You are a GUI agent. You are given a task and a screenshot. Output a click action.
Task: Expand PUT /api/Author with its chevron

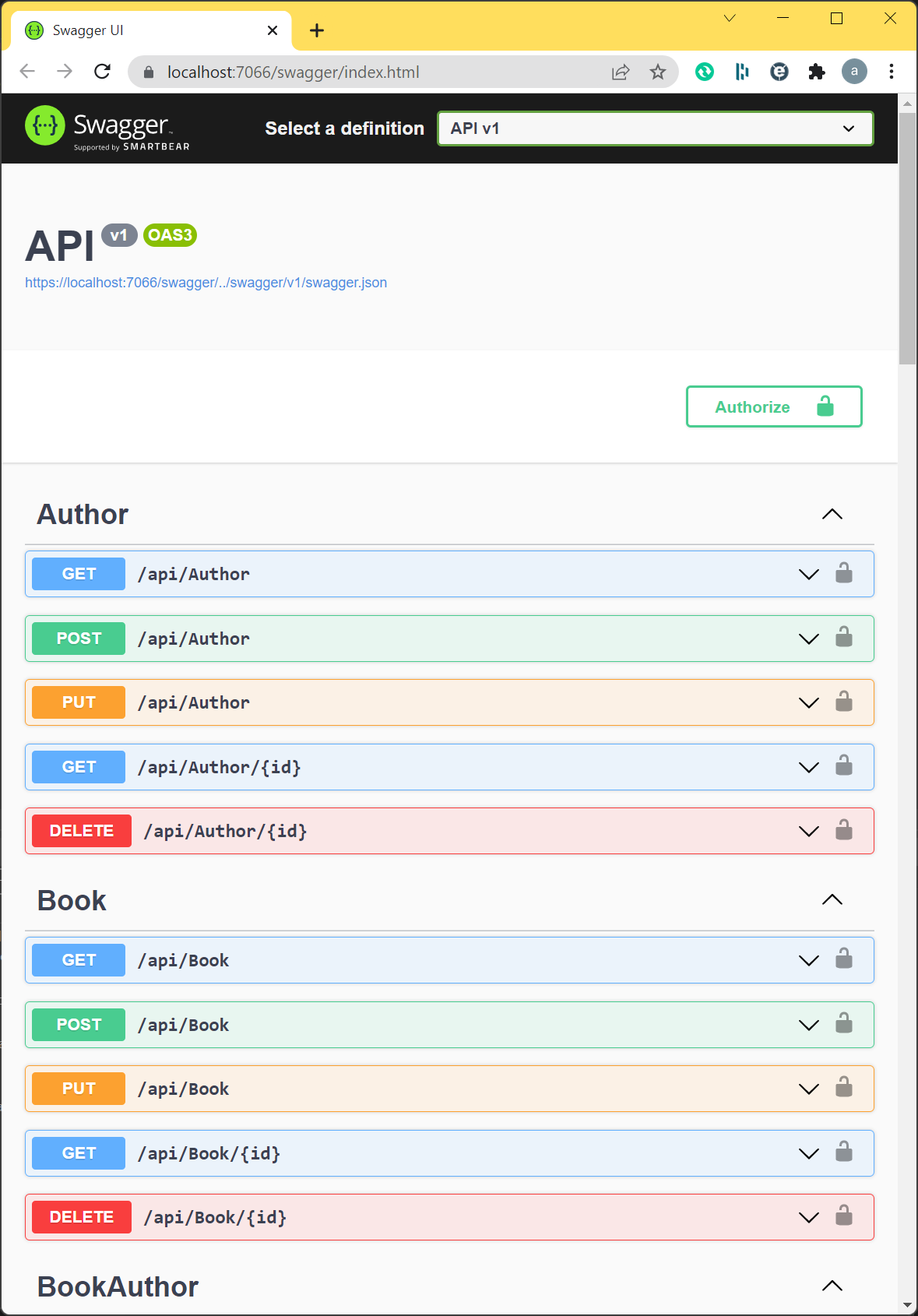pyautogui.click(x=809, y=703)
